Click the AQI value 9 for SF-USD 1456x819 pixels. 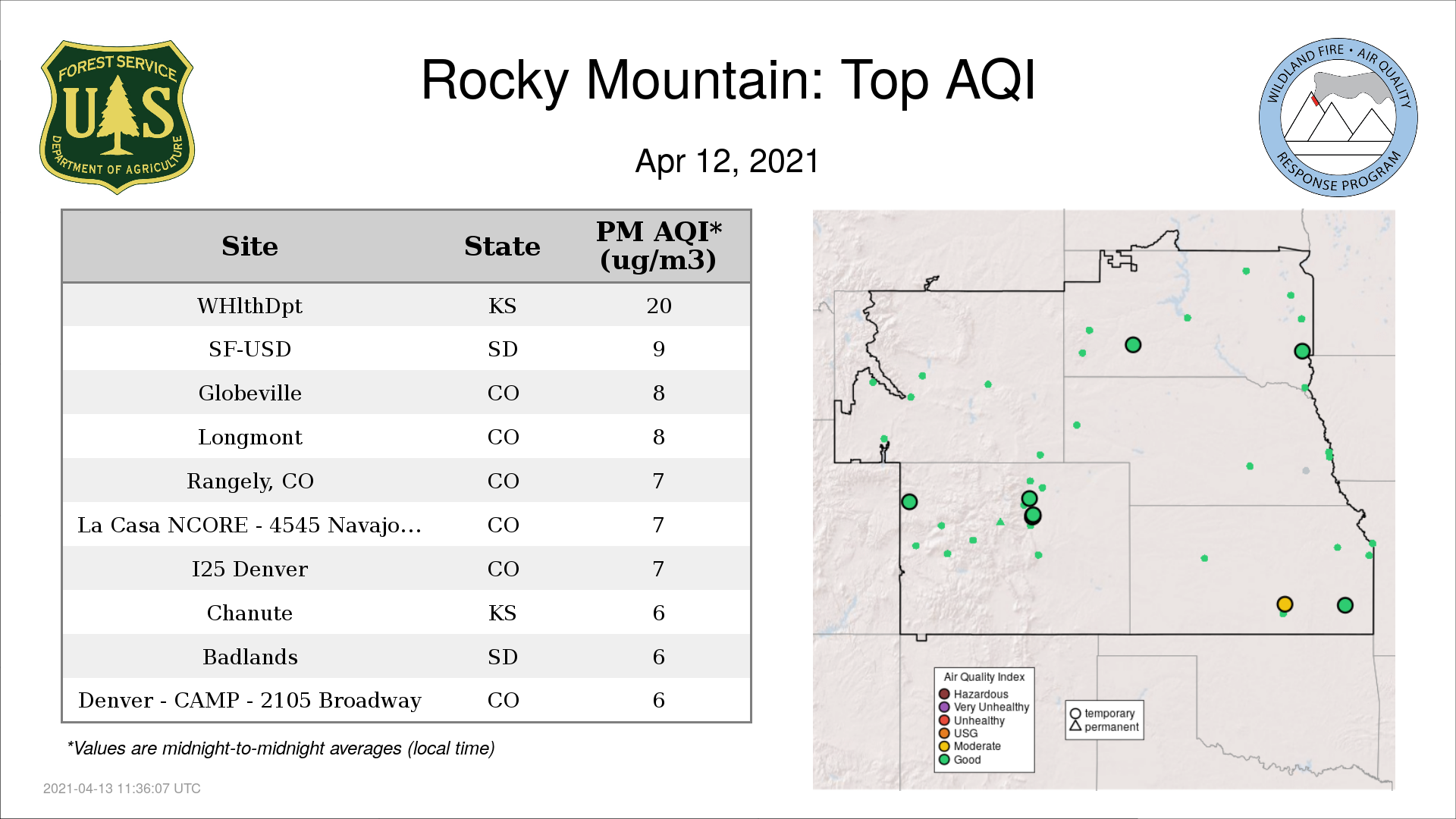click(658, 350)
